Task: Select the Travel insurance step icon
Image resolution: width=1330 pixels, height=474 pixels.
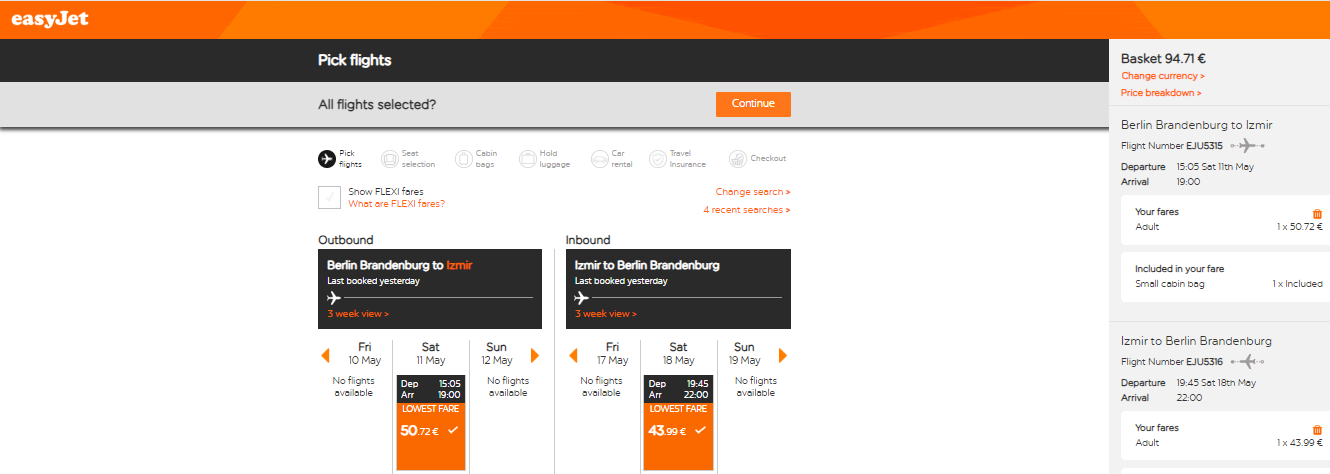Action: coord(657,158)
